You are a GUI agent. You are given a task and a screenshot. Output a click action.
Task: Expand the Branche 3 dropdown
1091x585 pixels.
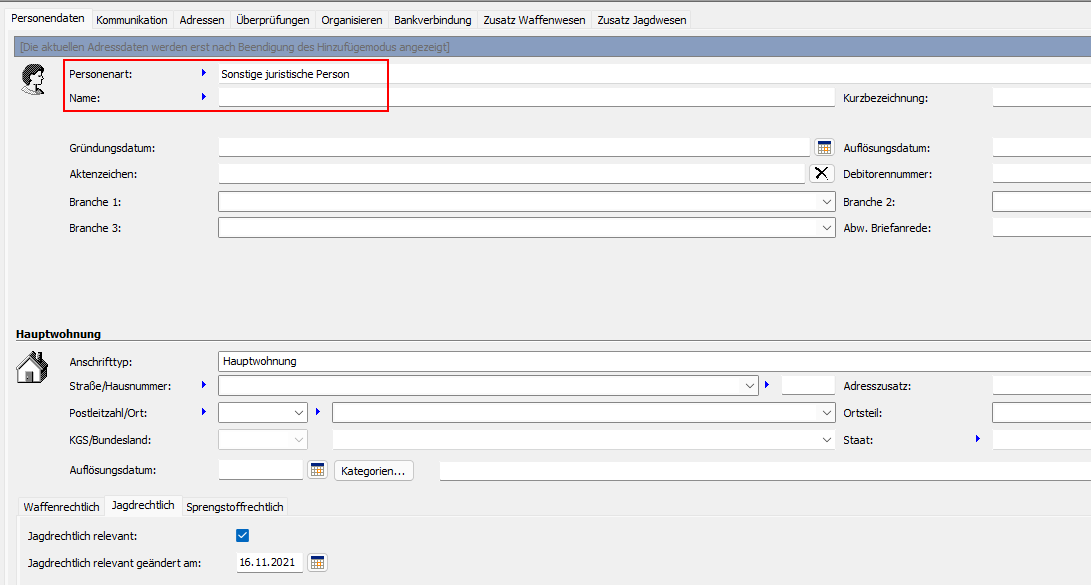[826, 228]
